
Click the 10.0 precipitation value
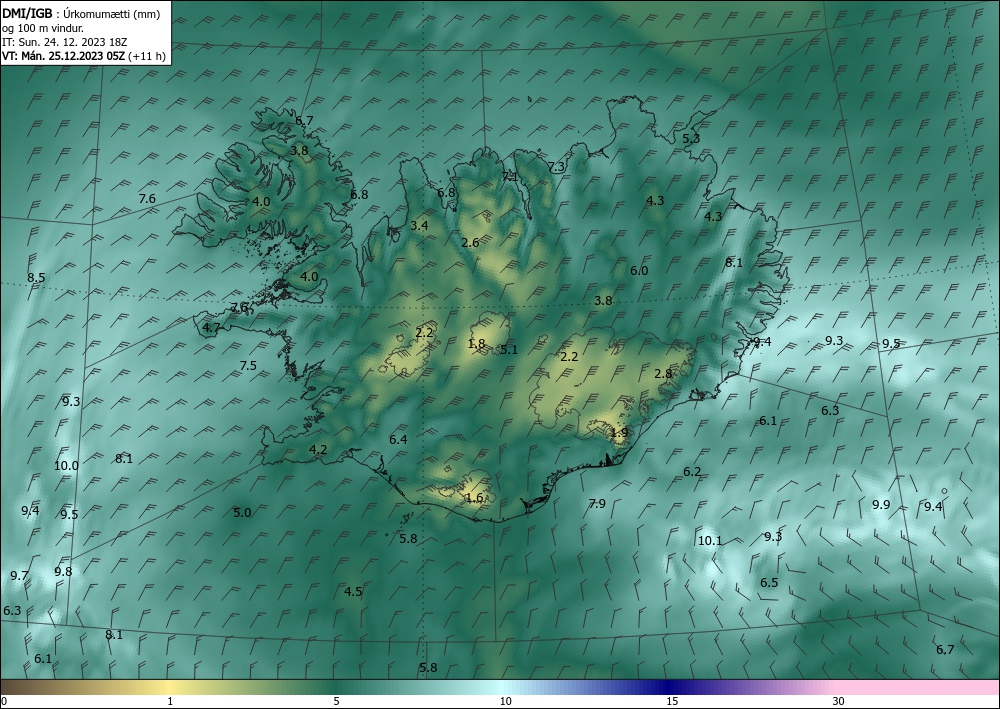(66, 465)
